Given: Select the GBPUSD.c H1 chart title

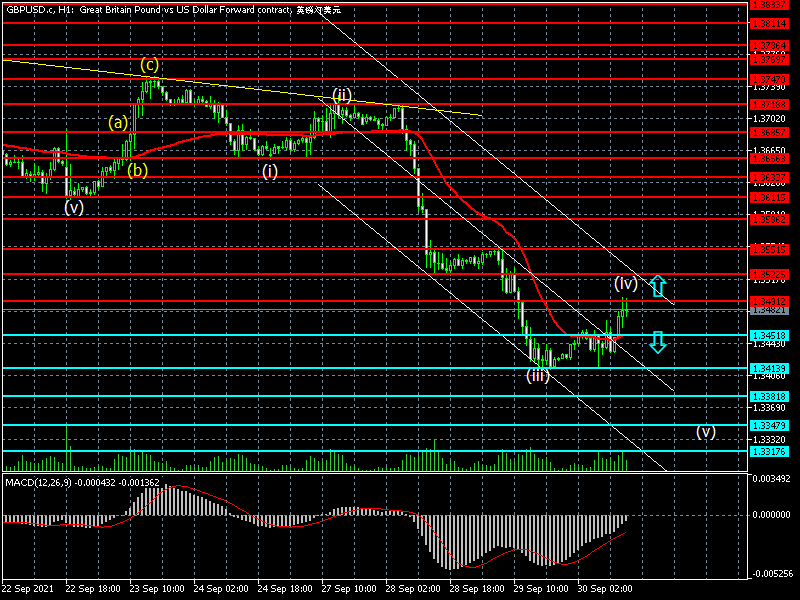Looking at the screenshot, I should 173,9.
